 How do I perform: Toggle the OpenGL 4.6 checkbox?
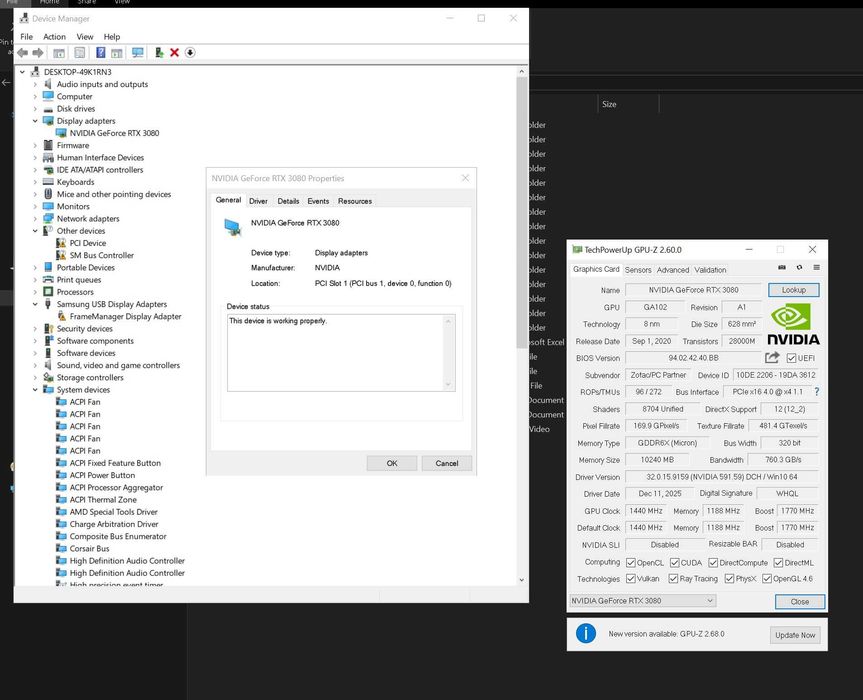[x=767, y=578]
